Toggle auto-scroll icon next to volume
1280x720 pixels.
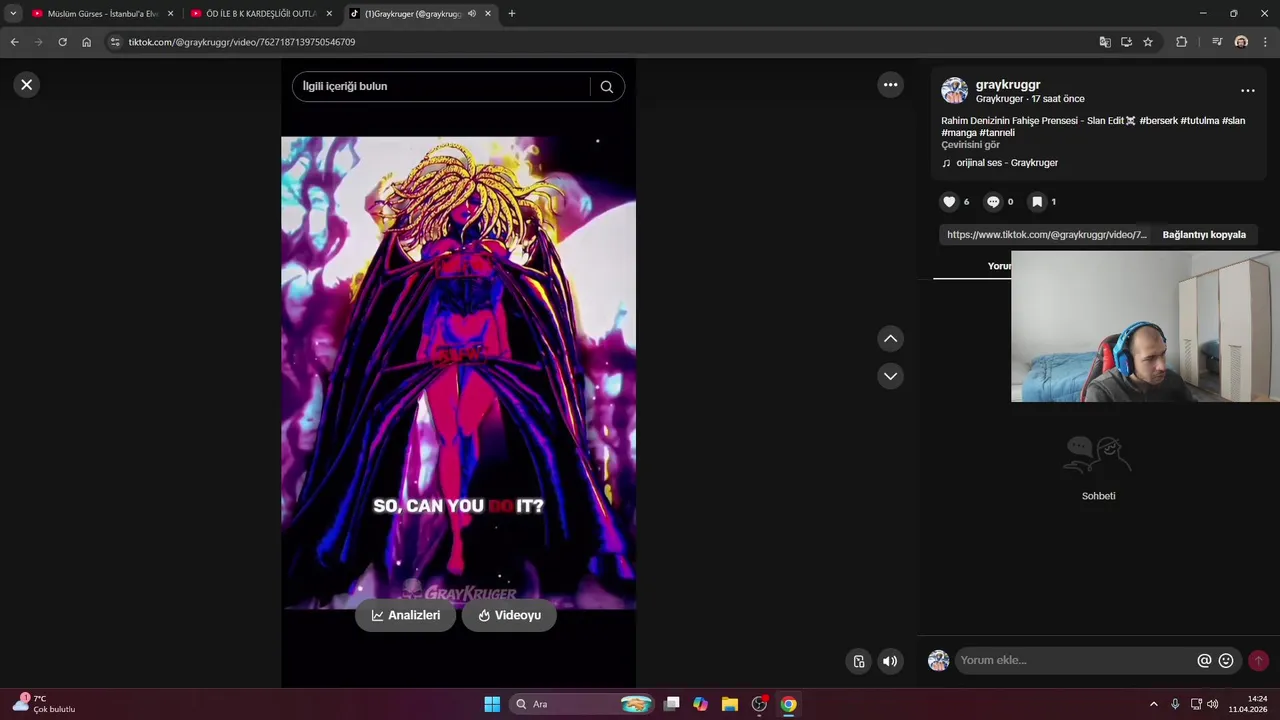click(x=859, y=661)
